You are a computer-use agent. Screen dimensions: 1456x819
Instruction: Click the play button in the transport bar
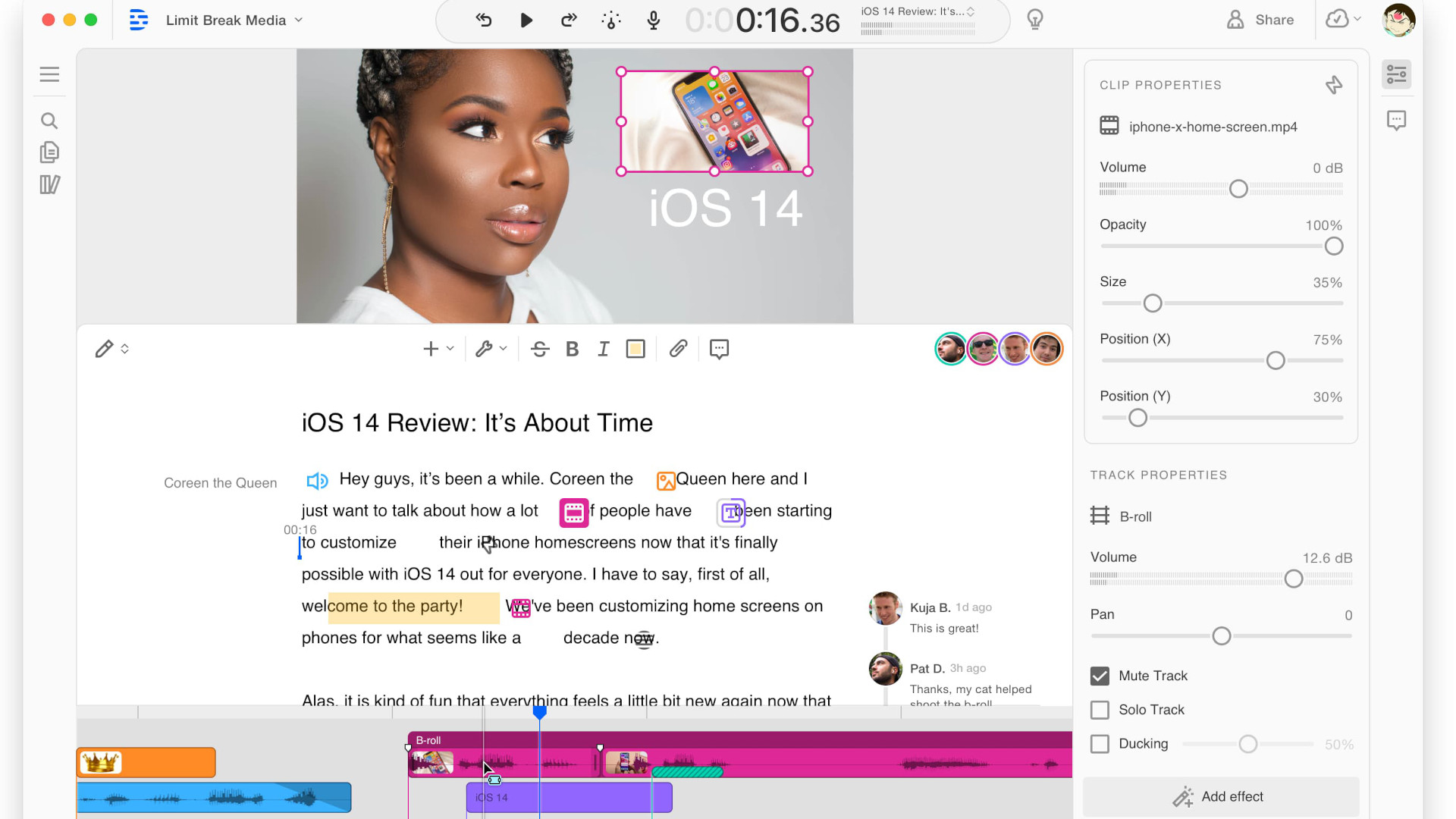coord(526,20)
